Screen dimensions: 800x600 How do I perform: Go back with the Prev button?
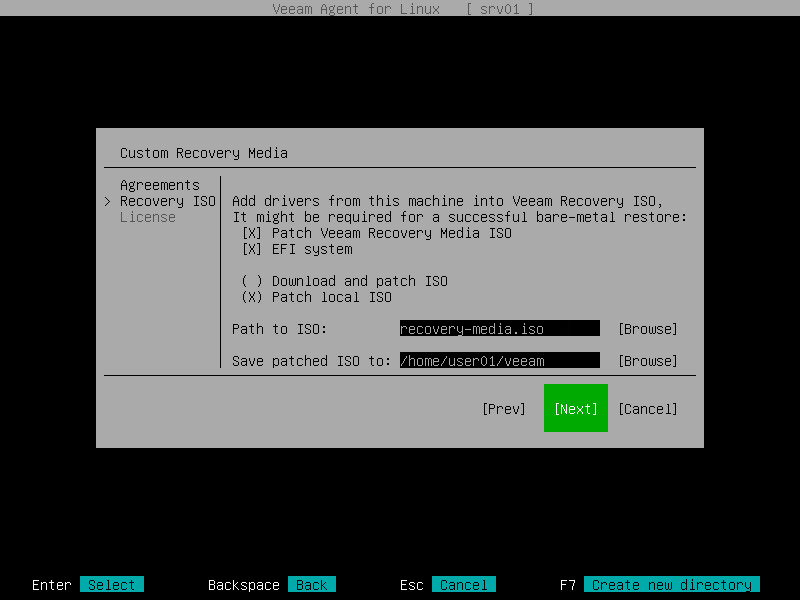click(504, 409)
